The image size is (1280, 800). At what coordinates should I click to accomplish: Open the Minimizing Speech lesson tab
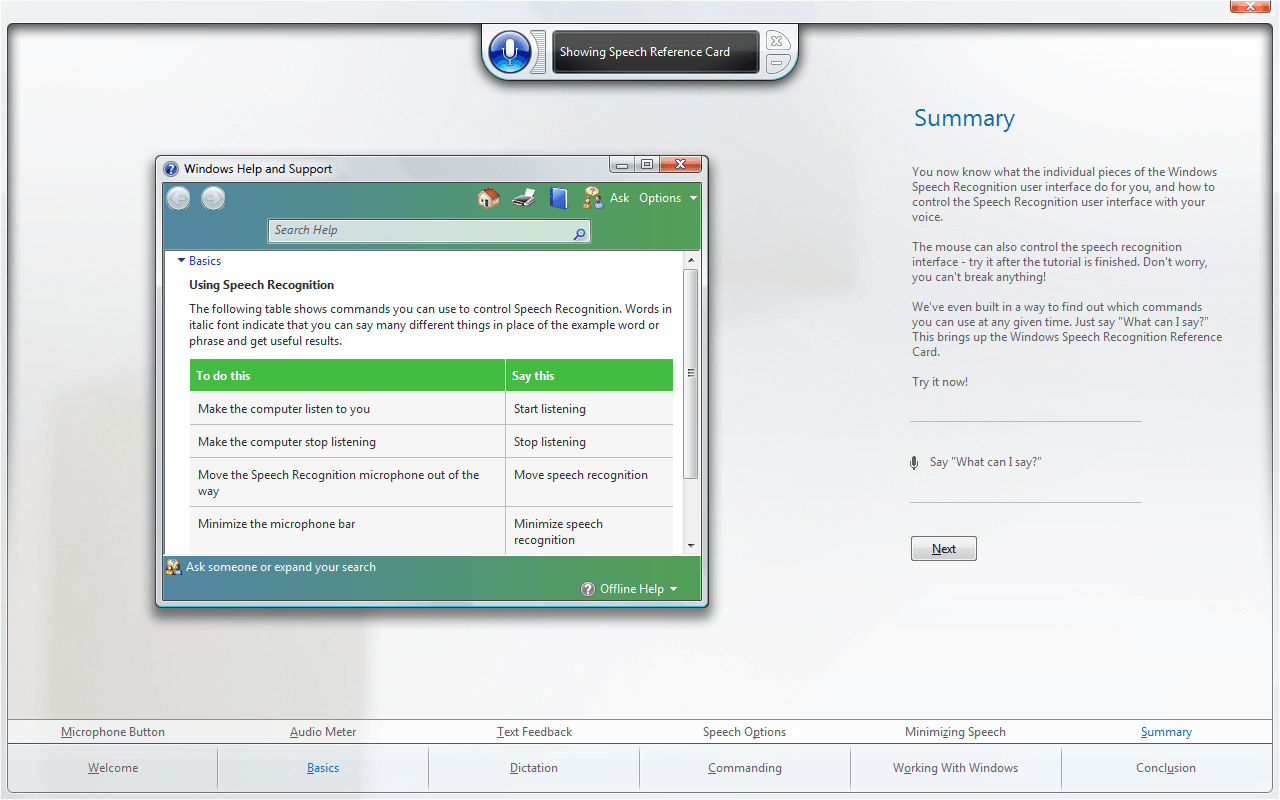[x=956, y=732]
